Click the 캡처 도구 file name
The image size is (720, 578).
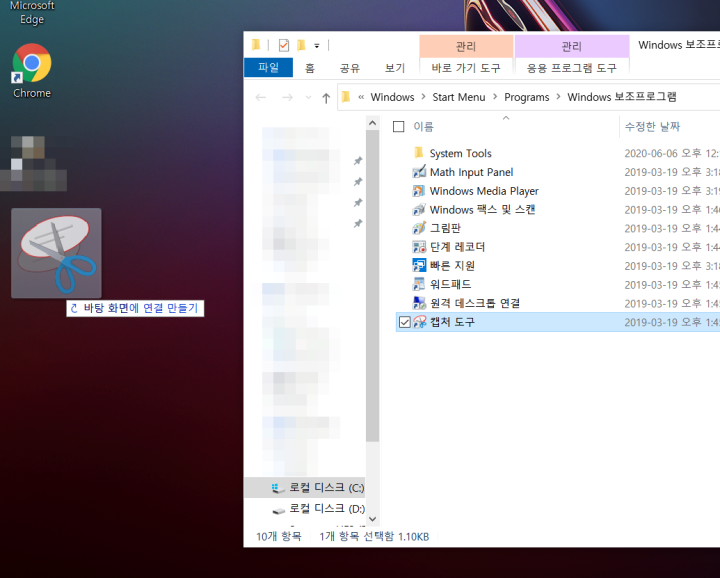[452, 322]
